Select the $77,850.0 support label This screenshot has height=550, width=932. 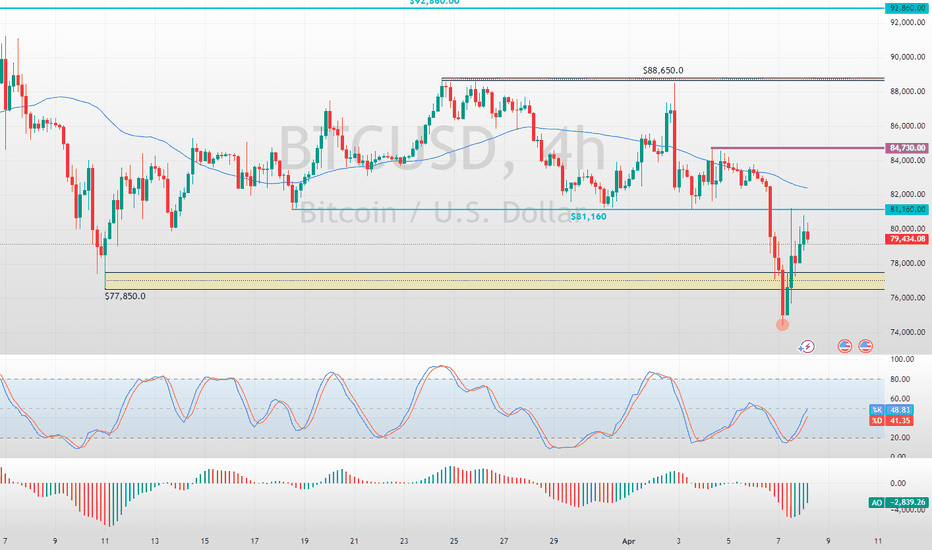click(x=125, y=296)
